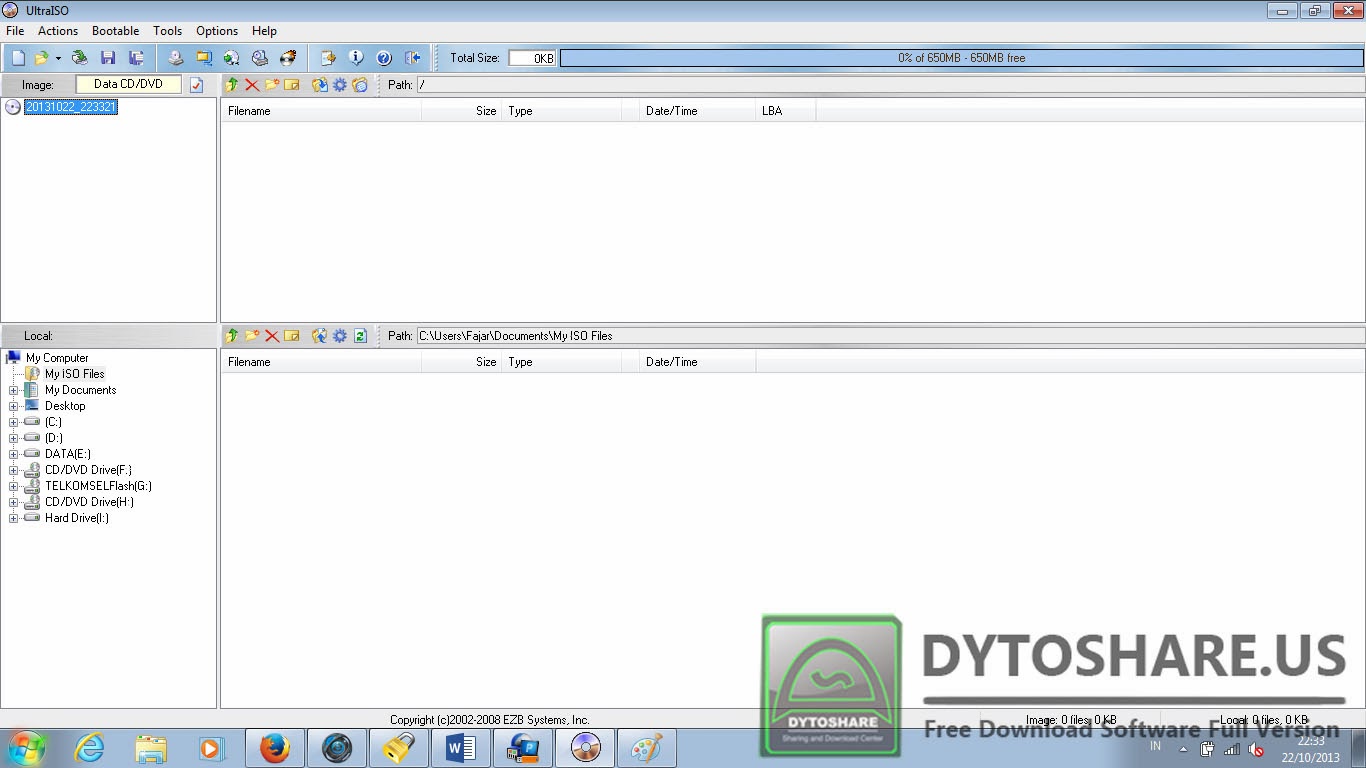The image size is (1366, 768).
Task: Select My Computer in local tree
Action: (x=57, y=358)
